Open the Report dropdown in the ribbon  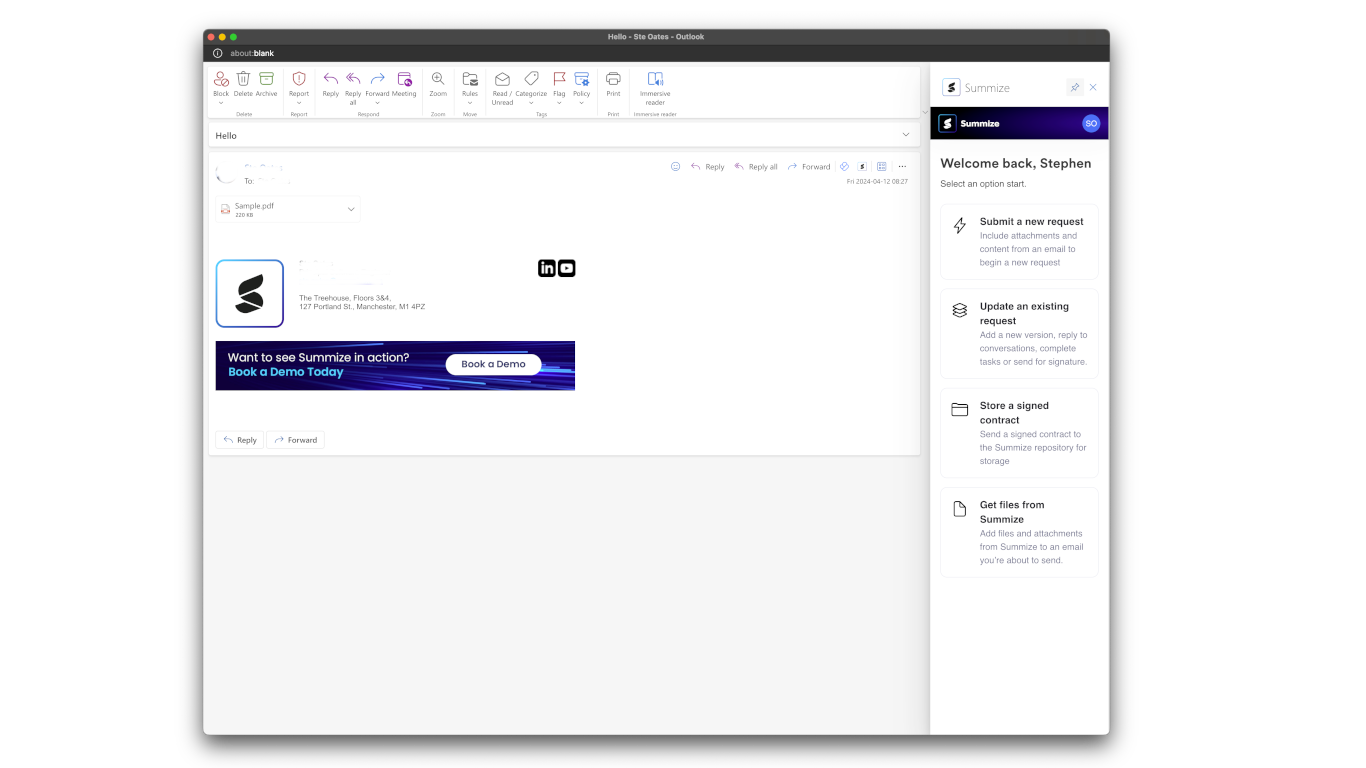(299, 102)
